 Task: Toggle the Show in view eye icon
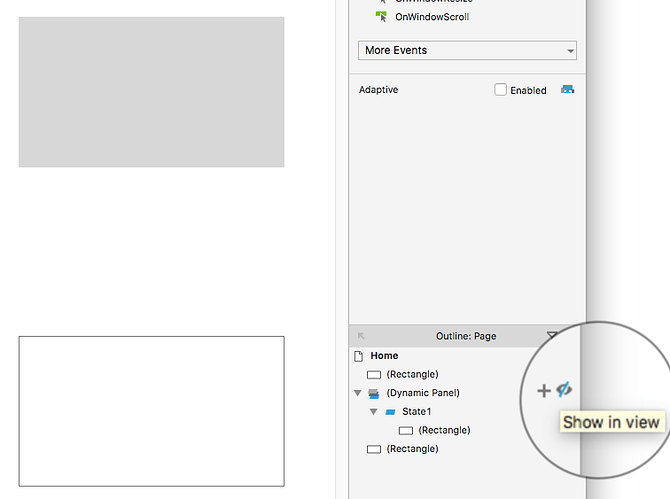[x=564, y=390]
